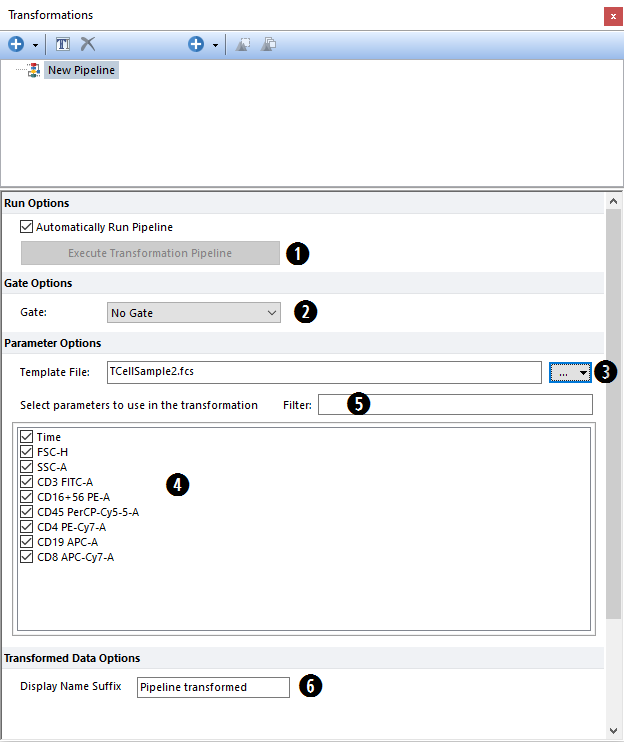Click the add pipeline plus icon
This screenshot has height=742, width=624.
point(16,44)
